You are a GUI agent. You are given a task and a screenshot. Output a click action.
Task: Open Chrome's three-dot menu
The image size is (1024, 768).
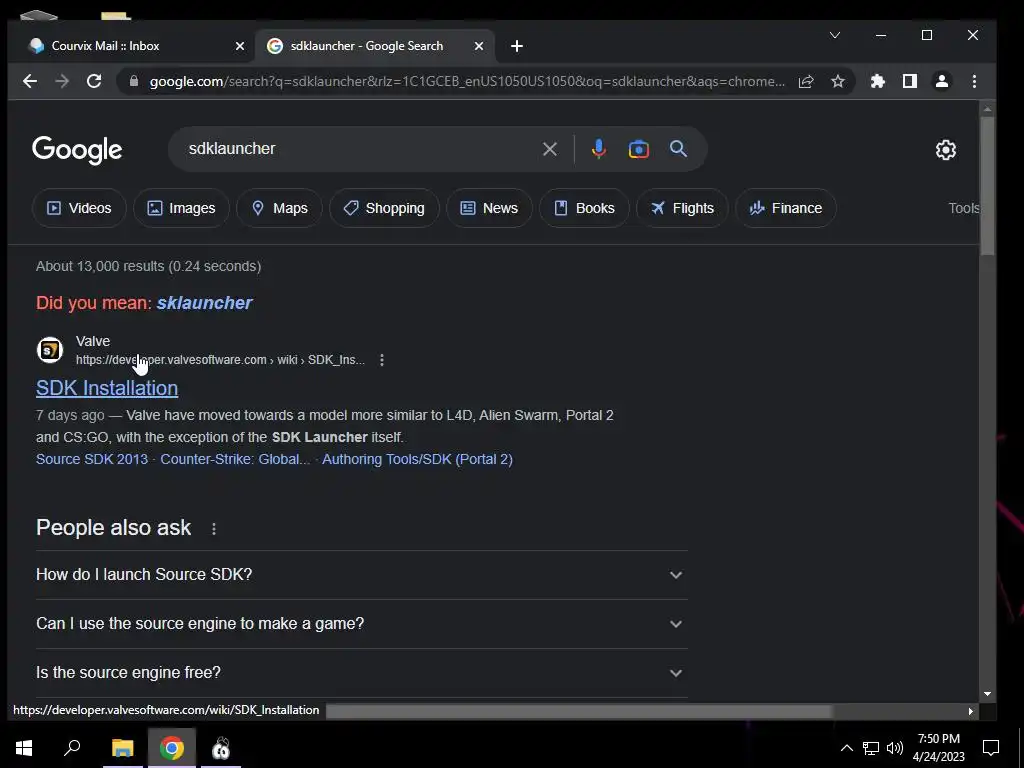click(974, 81)
